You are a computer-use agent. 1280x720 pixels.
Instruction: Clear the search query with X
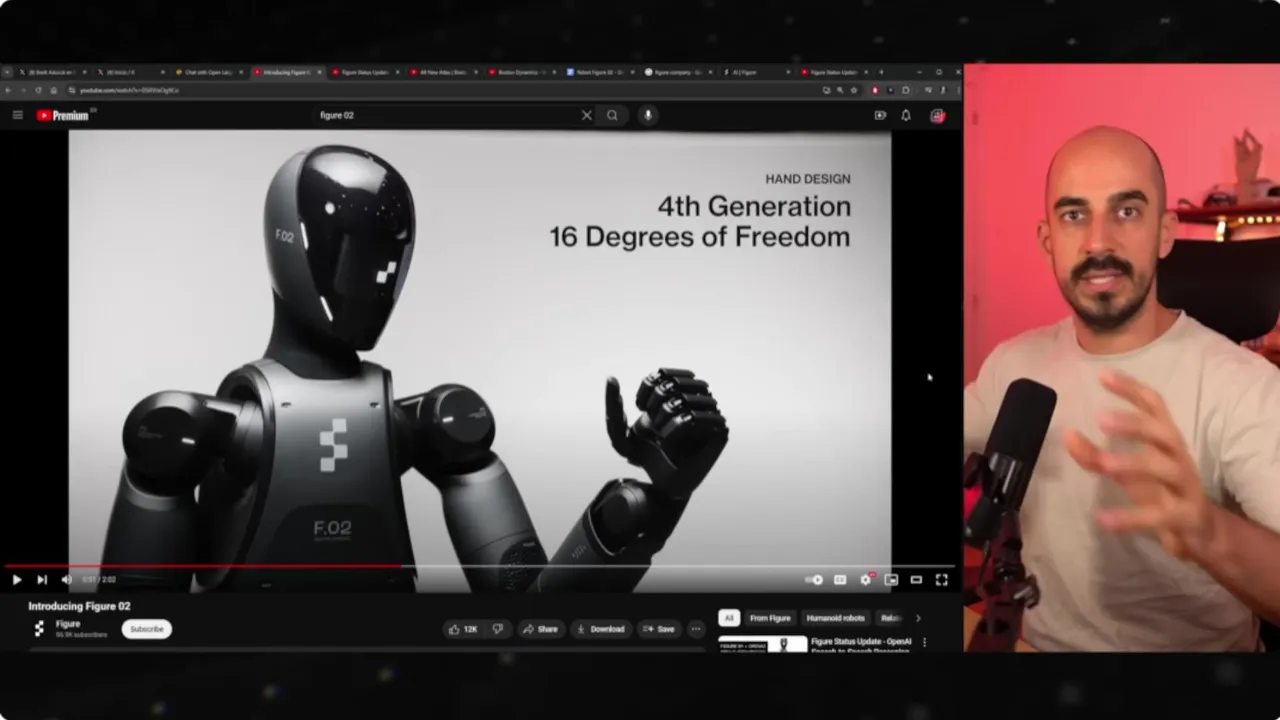[x=587, y=115]
